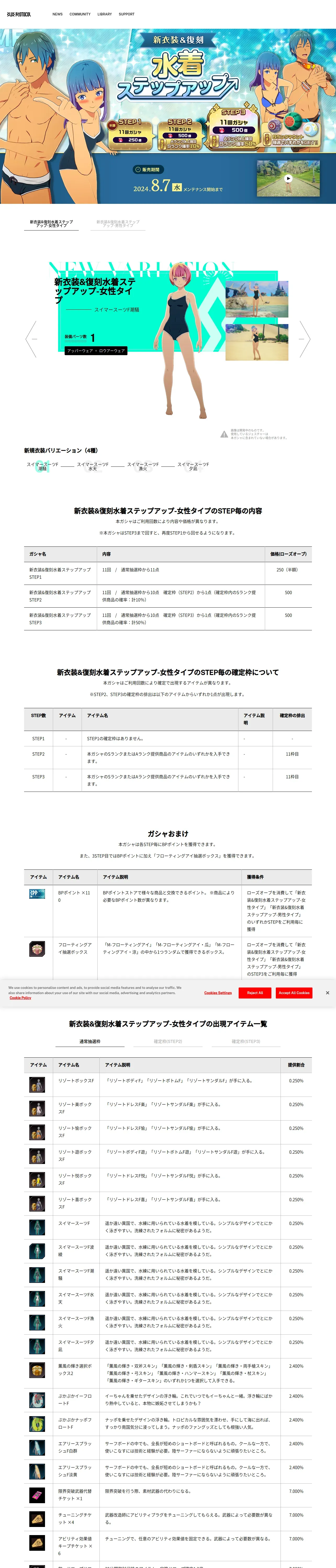Image resolution: width=336 pixels, height=1568 pixels.
Task: Click the ぷかぷかイーフロートF item icon
Action: 37,1400
